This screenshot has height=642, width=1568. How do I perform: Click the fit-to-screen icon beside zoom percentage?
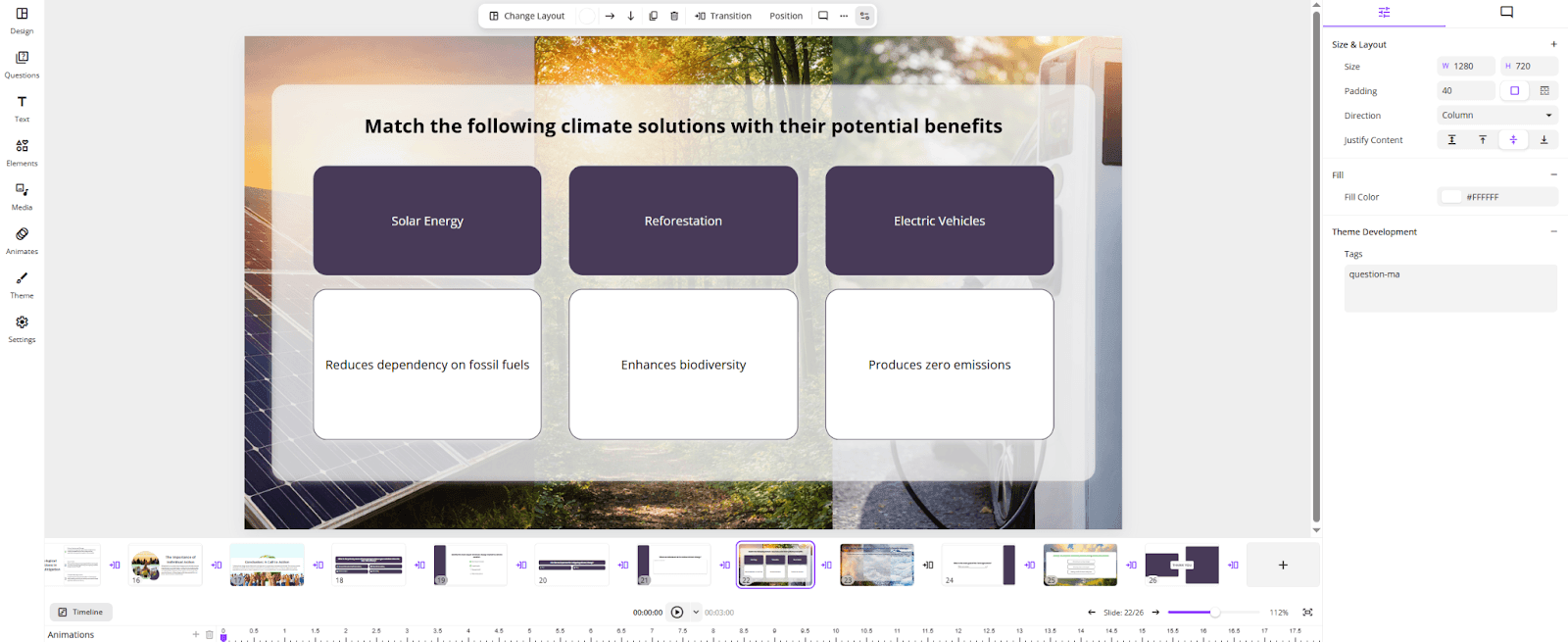(1307, 613)
